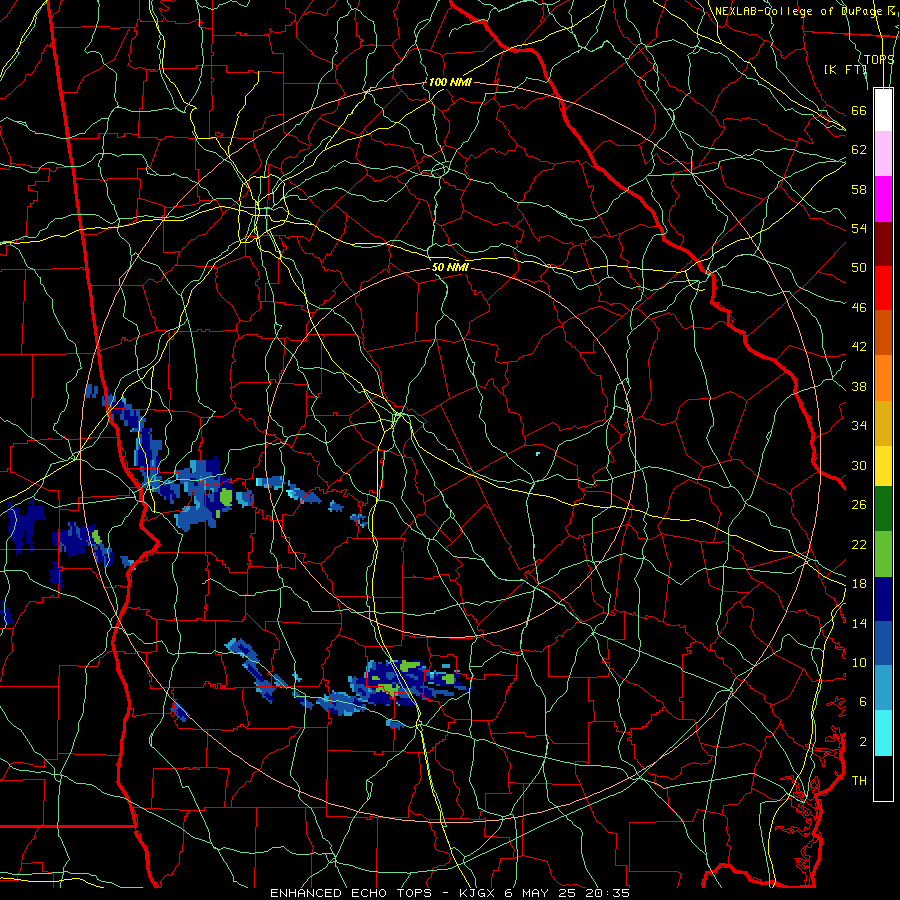900x900 pixels.
Task: Click the bright orange legend swatch
Action: pyautogui.click(x=883, y=378)
